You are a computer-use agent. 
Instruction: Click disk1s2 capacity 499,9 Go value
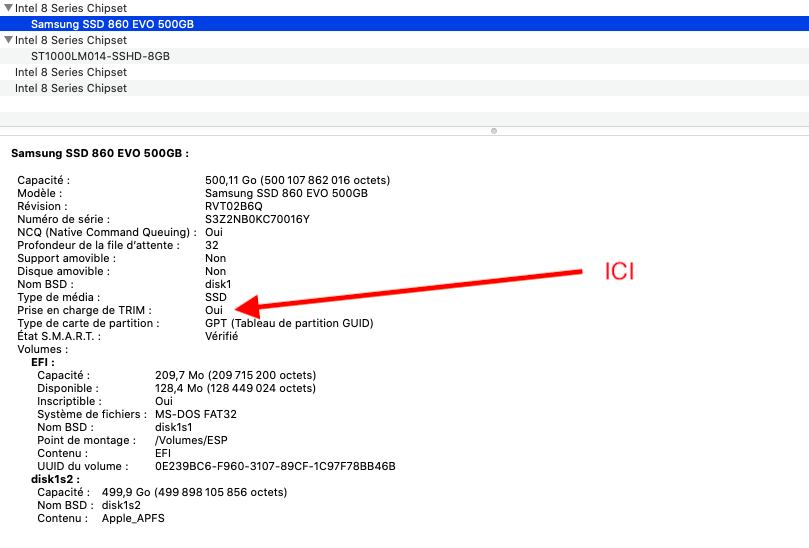pyautogui.click(x=194, y=492)
